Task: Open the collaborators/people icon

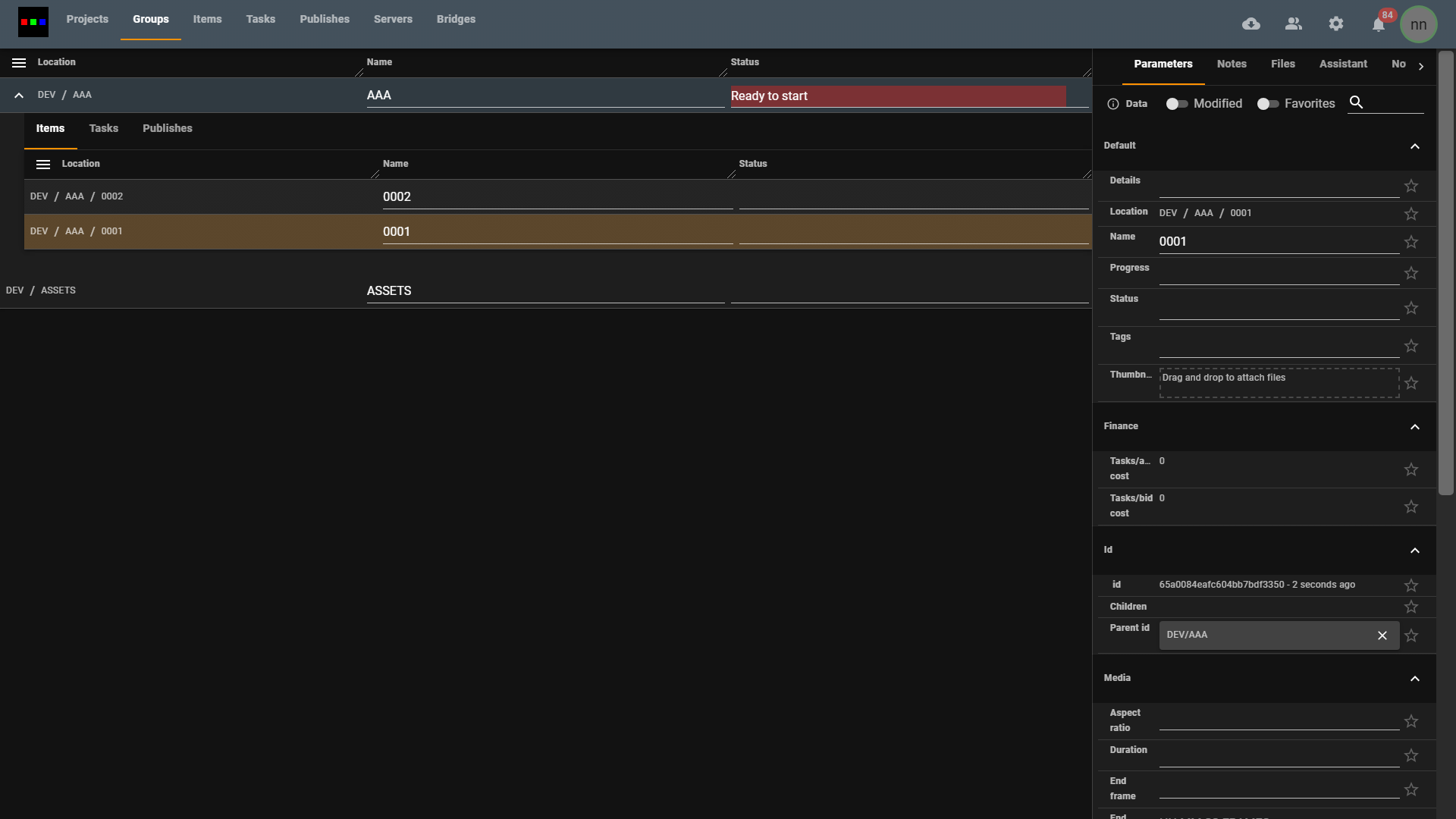Action: (1294, 24)
